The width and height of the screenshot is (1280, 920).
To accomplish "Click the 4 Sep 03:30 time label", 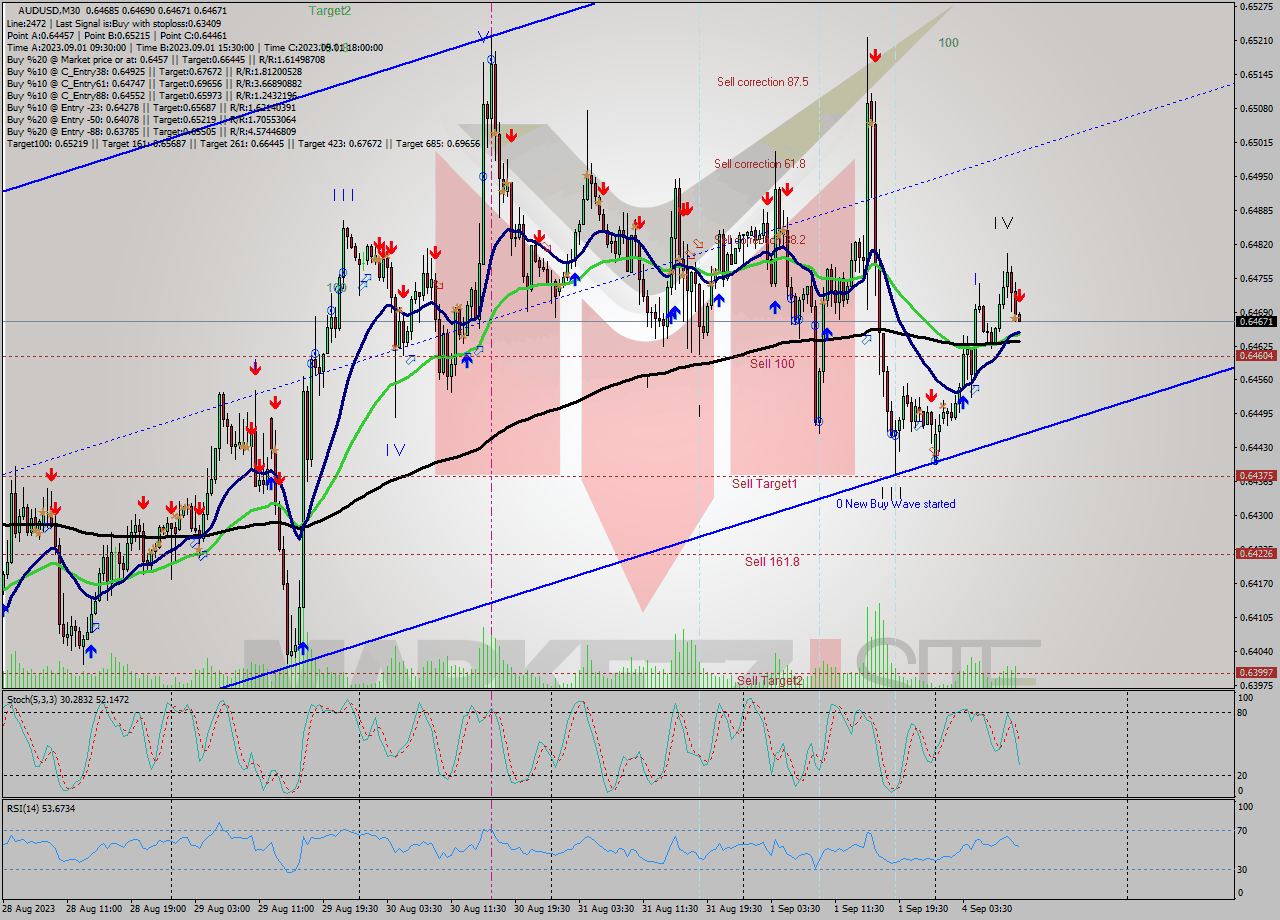I will [987, 909].
